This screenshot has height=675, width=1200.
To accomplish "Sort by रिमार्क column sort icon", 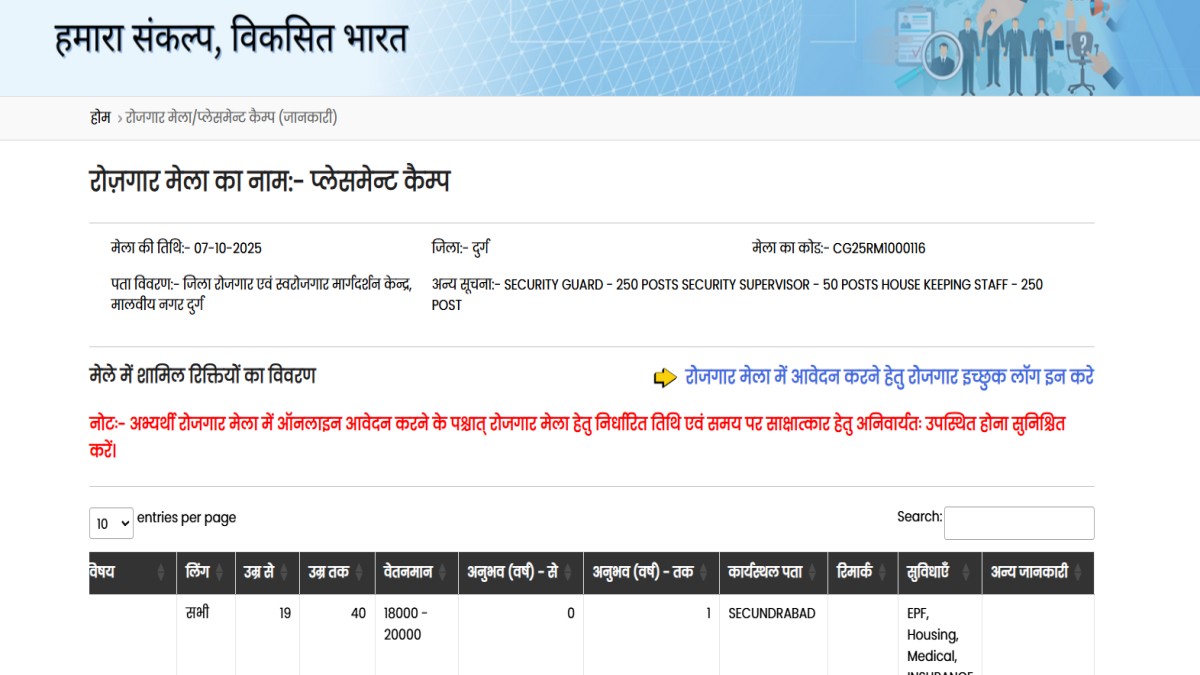I will coord(888,573).
